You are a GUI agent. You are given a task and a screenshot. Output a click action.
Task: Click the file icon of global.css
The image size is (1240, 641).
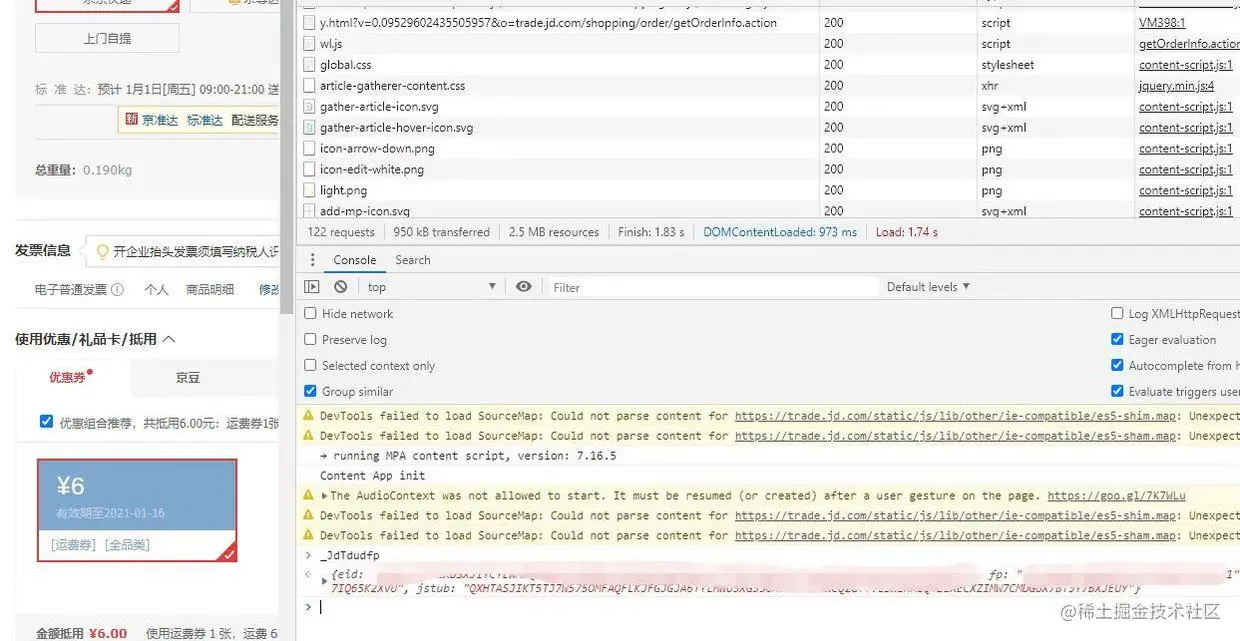tap(310, 65)
